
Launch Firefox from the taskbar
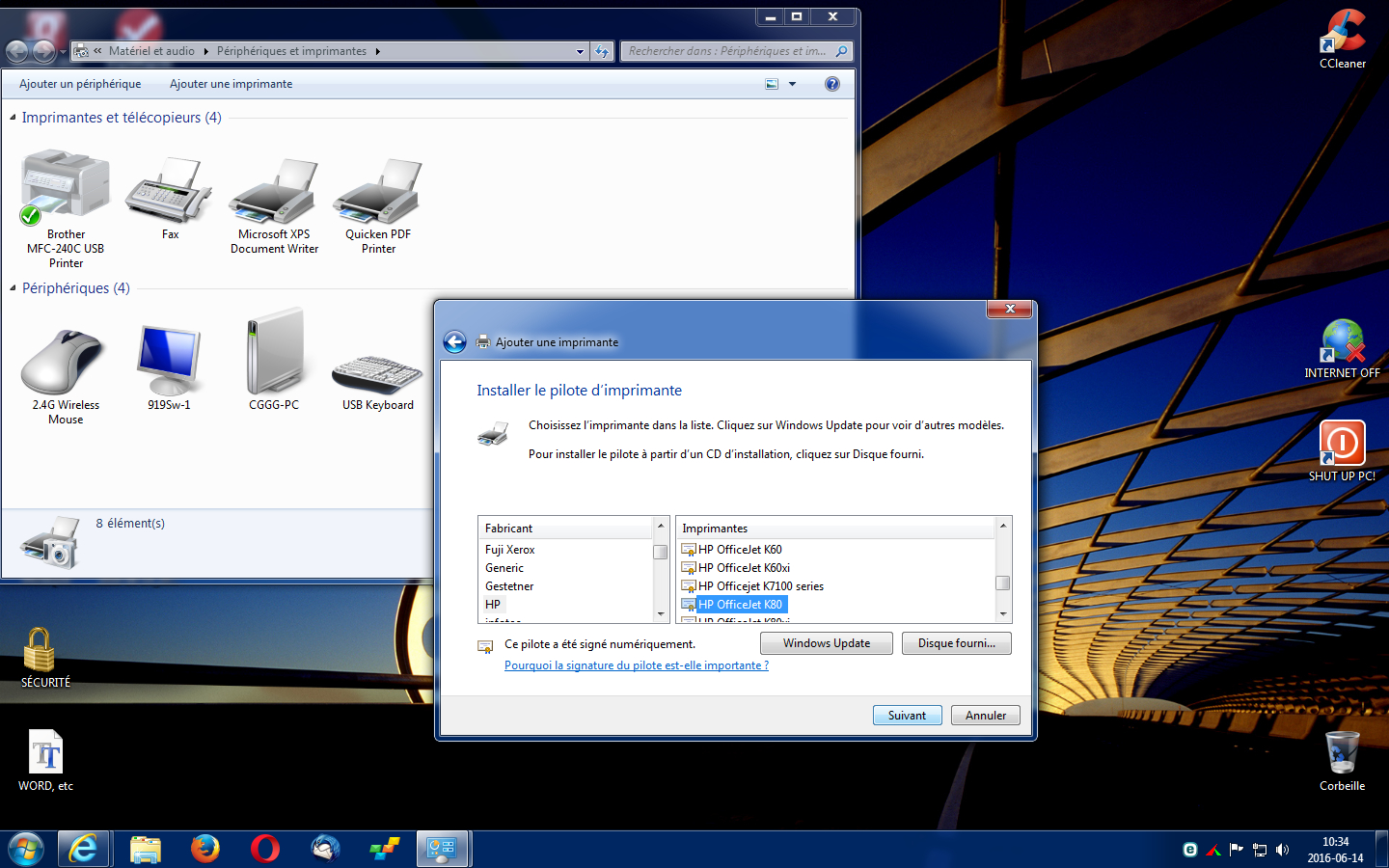tap(204, 849)
